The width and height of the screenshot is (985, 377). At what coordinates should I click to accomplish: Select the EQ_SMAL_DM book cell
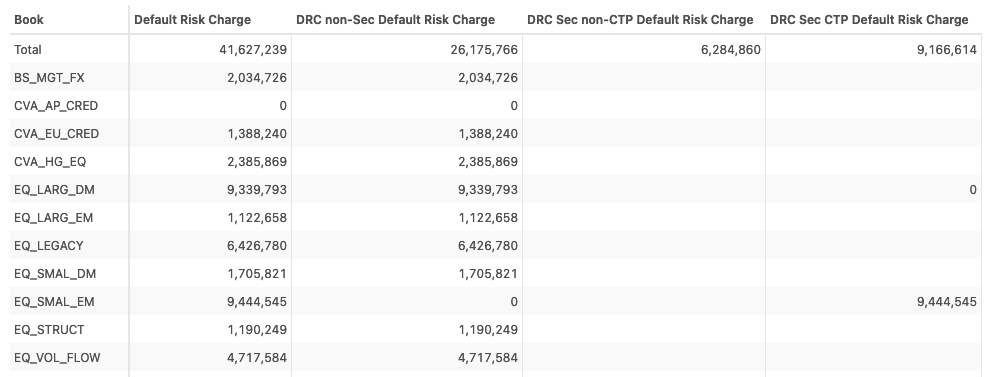[55, 274]
